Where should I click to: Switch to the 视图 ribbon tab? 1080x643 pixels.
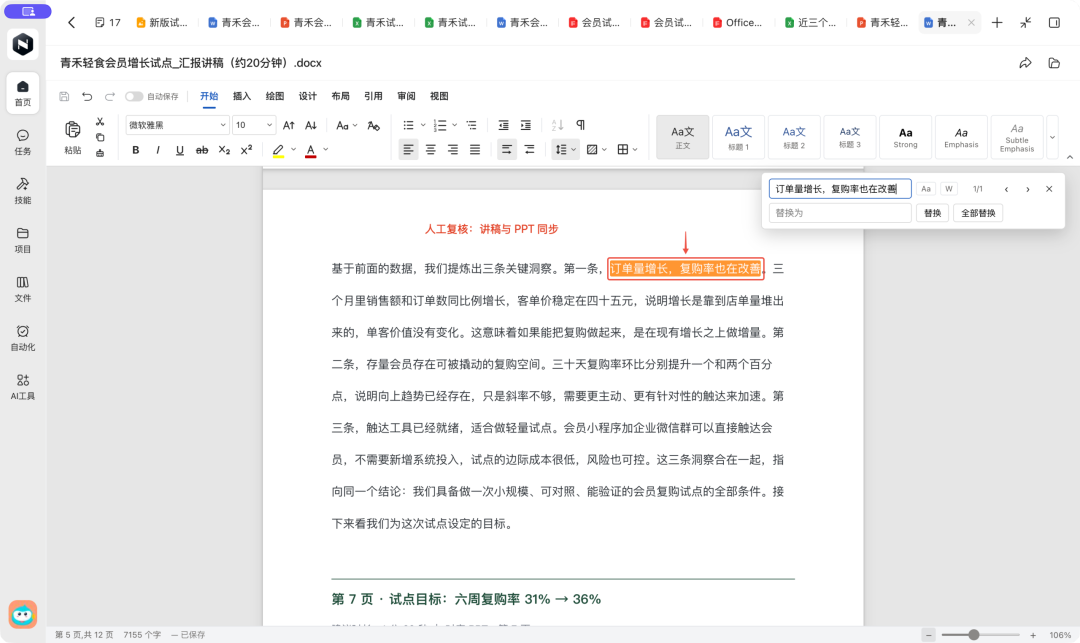click(x=439, y=96)
